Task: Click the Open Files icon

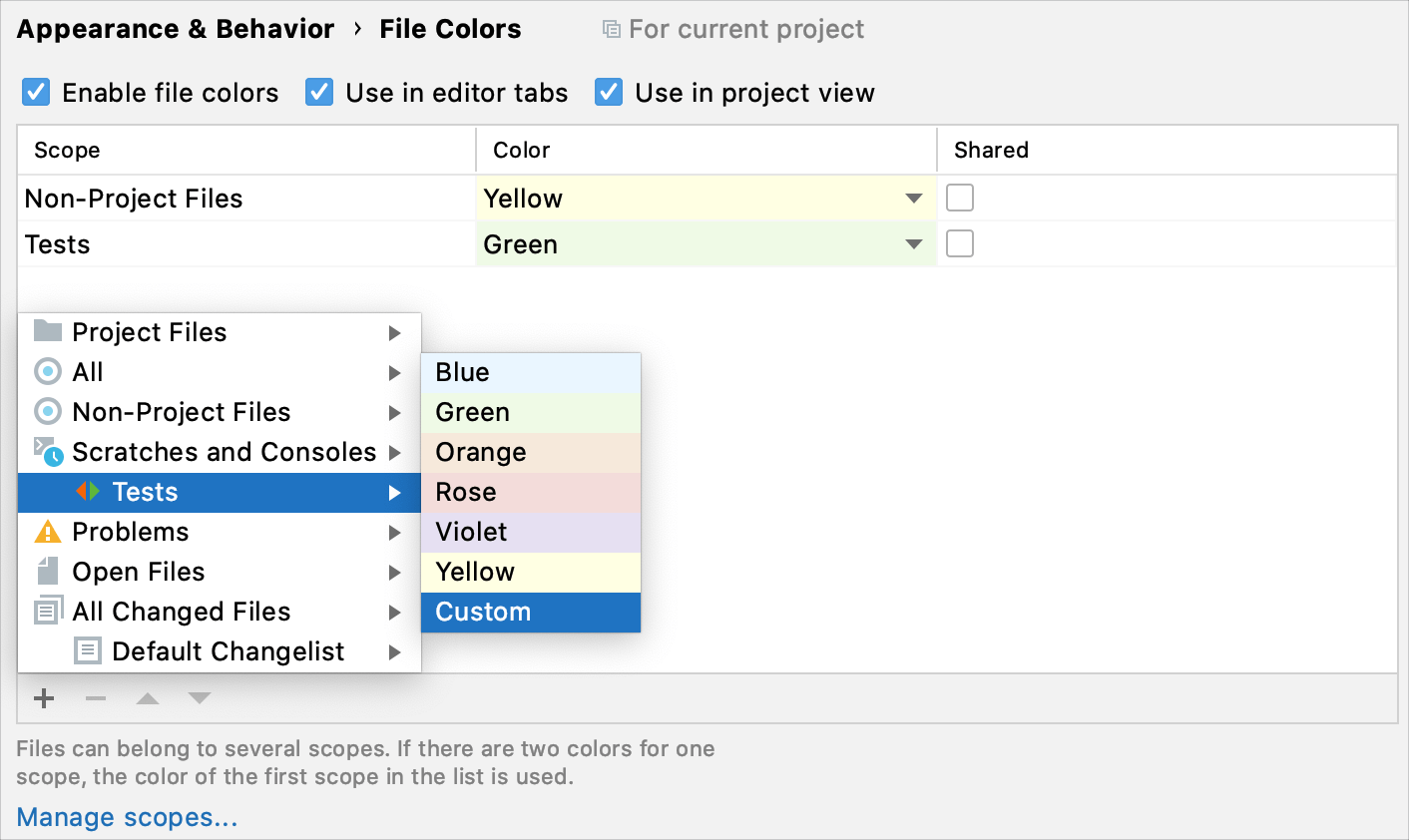Action: point(47,571)
